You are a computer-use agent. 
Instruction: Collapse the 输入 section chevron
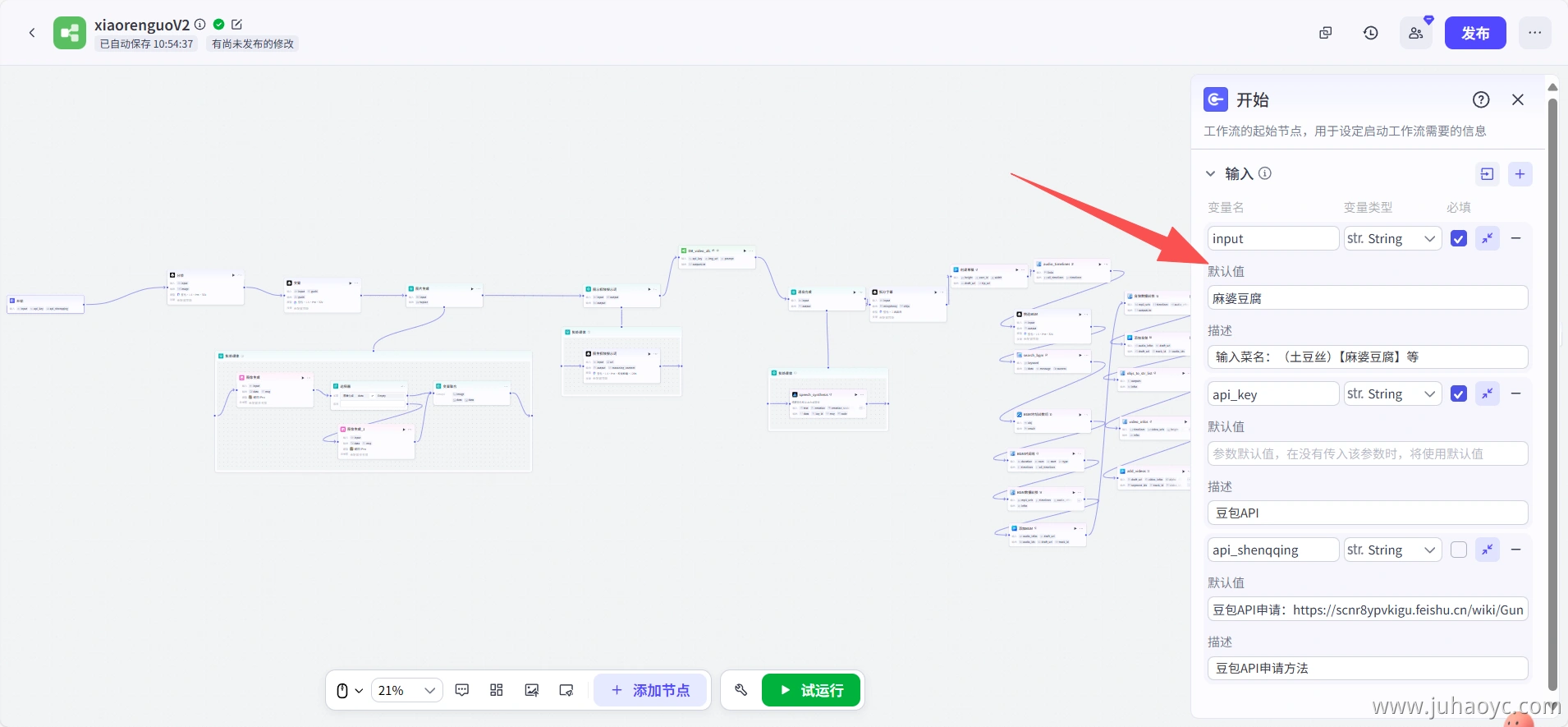pyautogui.click(x=1210, y=174)
